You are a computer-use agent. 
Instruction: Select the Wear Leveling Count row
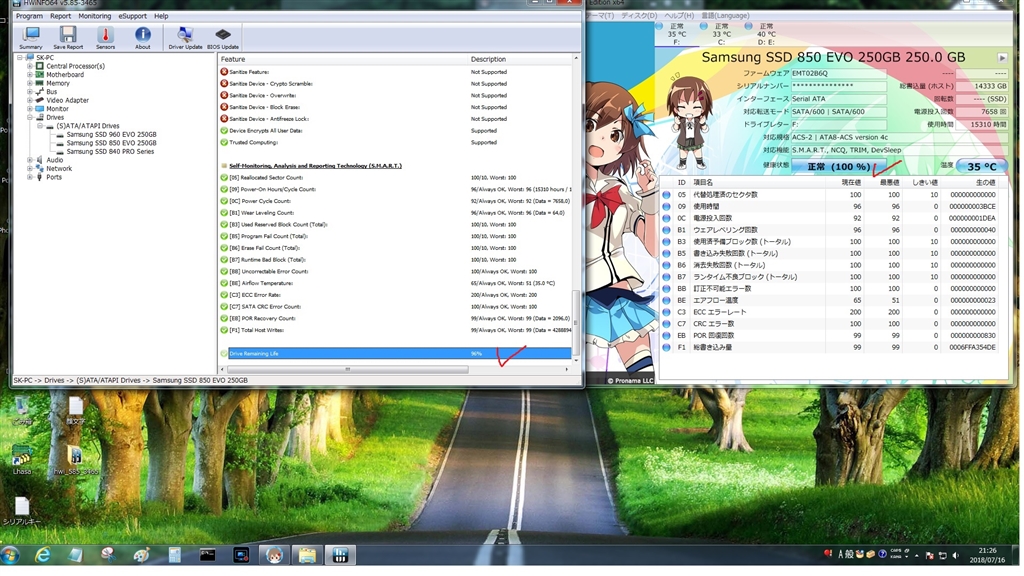395,213
